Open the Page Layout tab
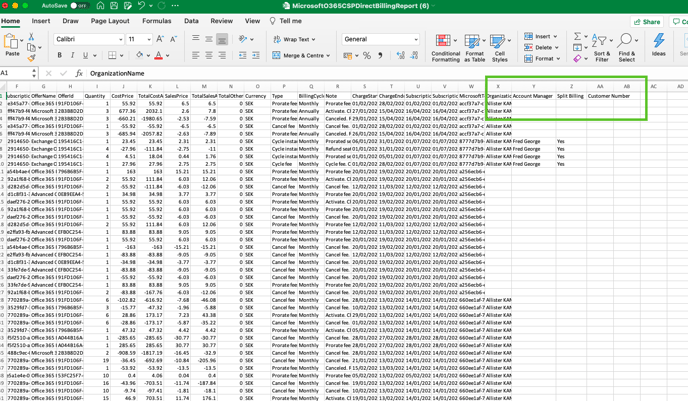Image resolution: width=688 pixels, height=401 pixels. click(110, 21)
